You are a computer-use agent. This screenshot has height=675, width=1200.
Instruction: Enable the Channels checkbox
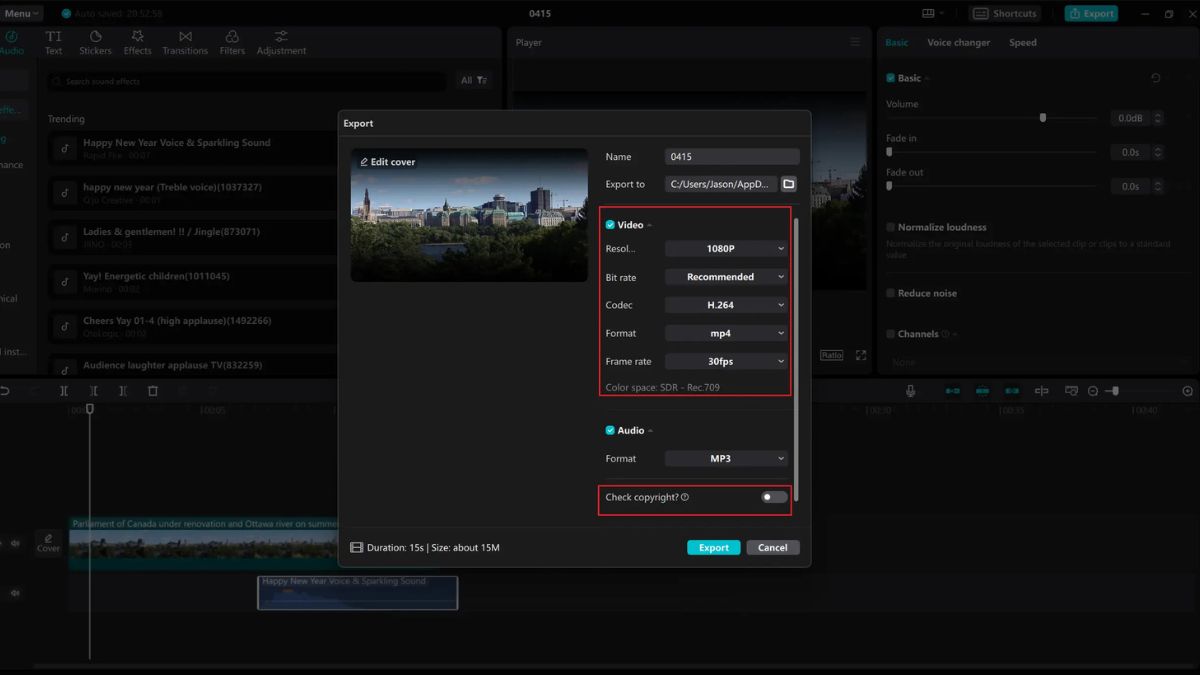click(891, 334)
